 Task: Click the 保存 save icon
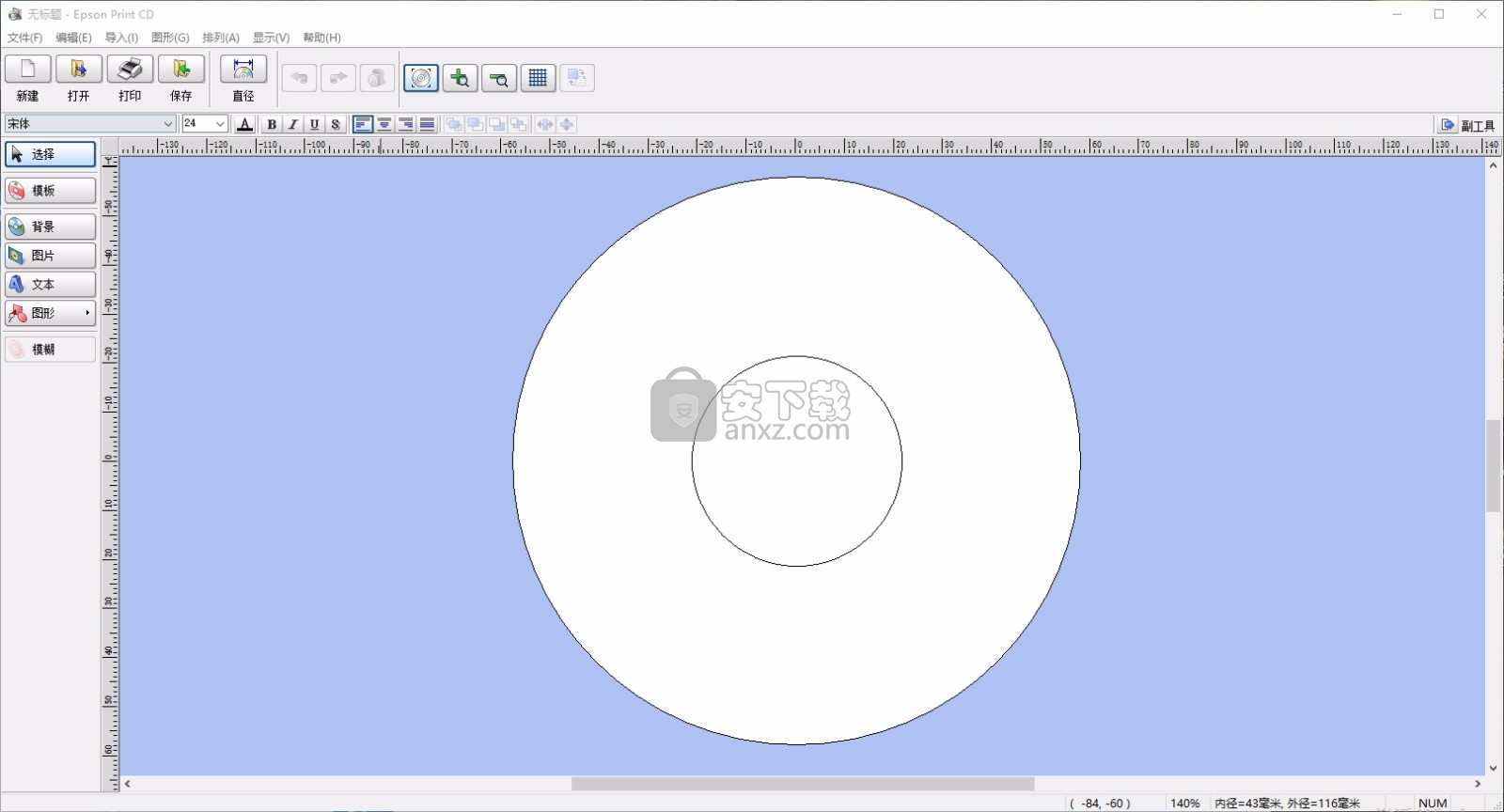180,70
